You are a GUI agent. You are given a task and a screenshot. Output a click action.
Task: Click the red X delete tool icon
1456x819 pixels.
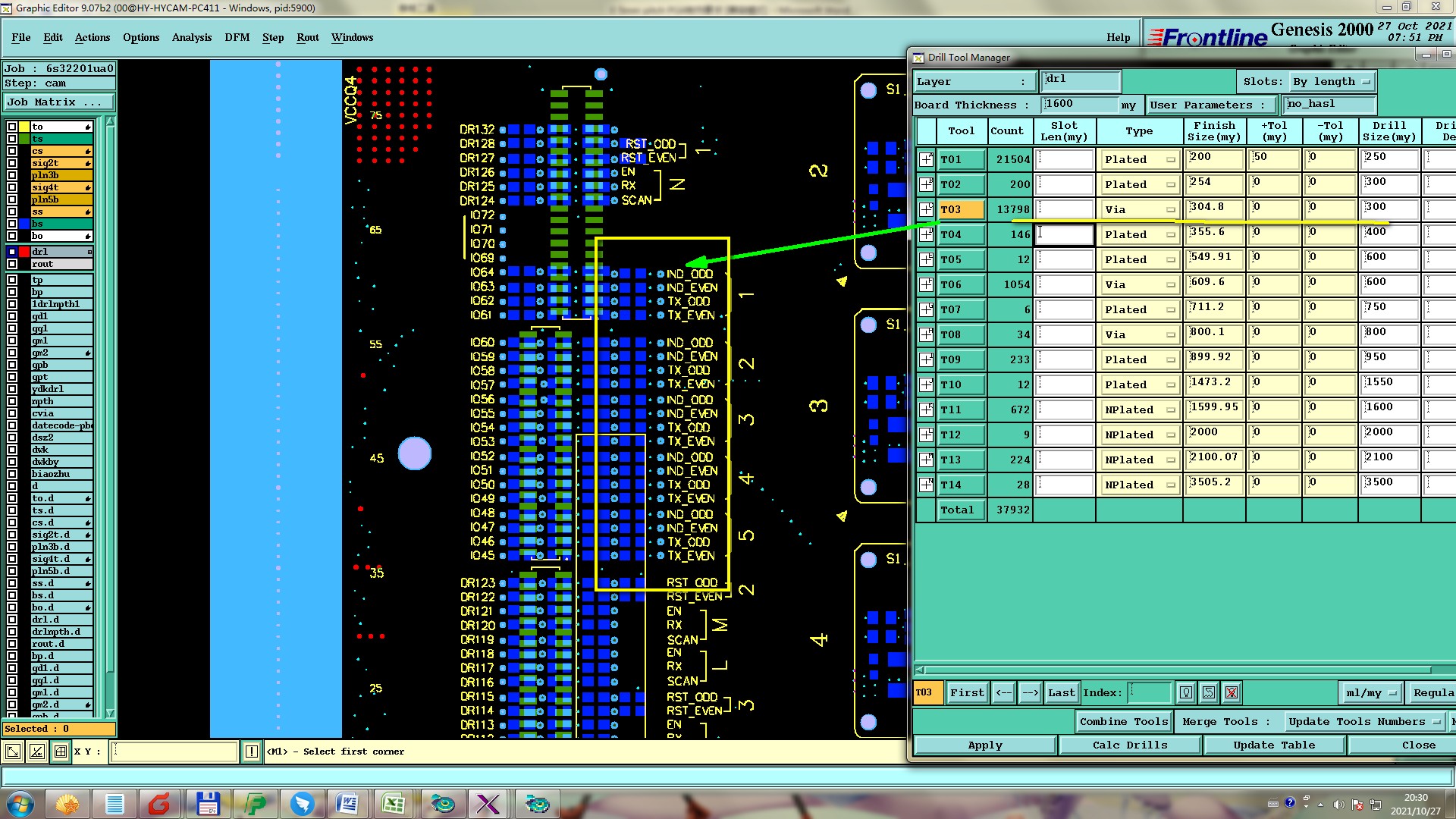[x=1232, y=692]
